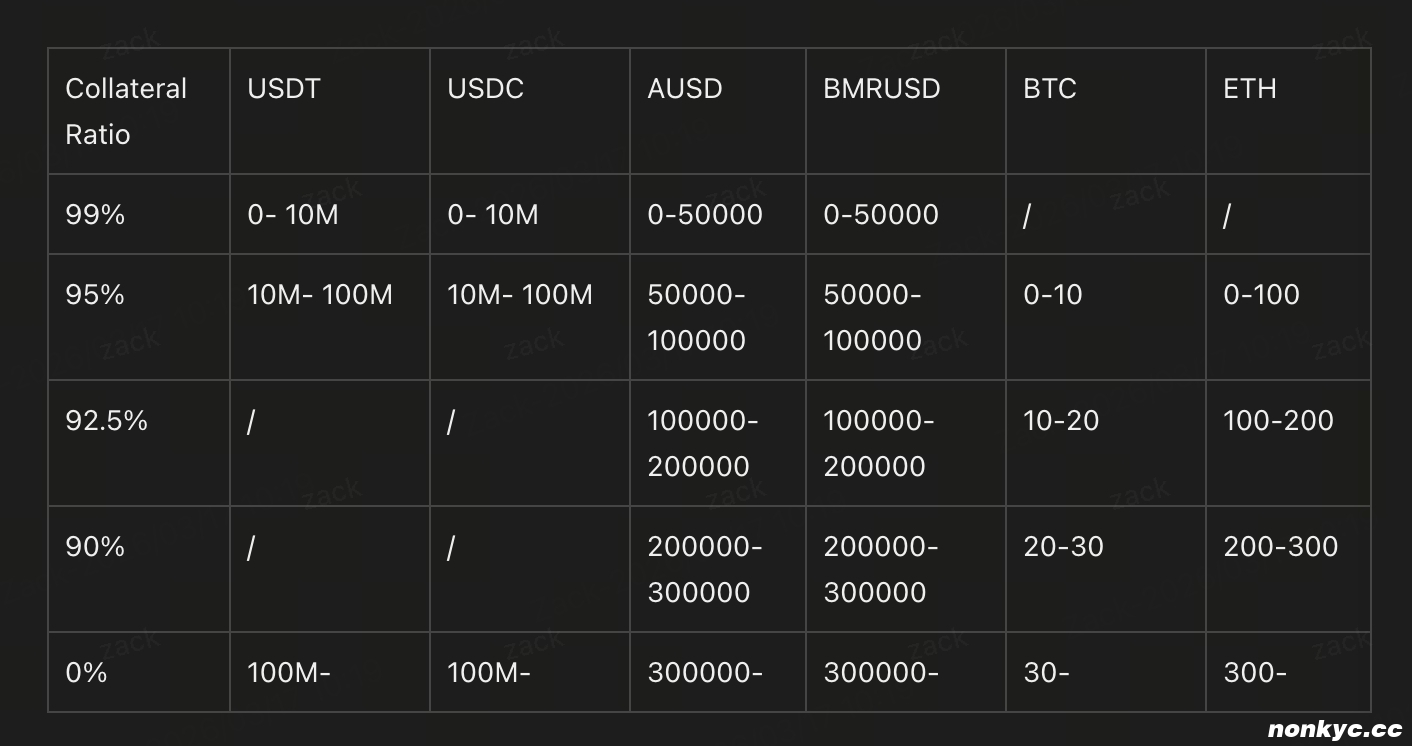Click the BTC 0-10 range cell

[x=1053, y=295]
